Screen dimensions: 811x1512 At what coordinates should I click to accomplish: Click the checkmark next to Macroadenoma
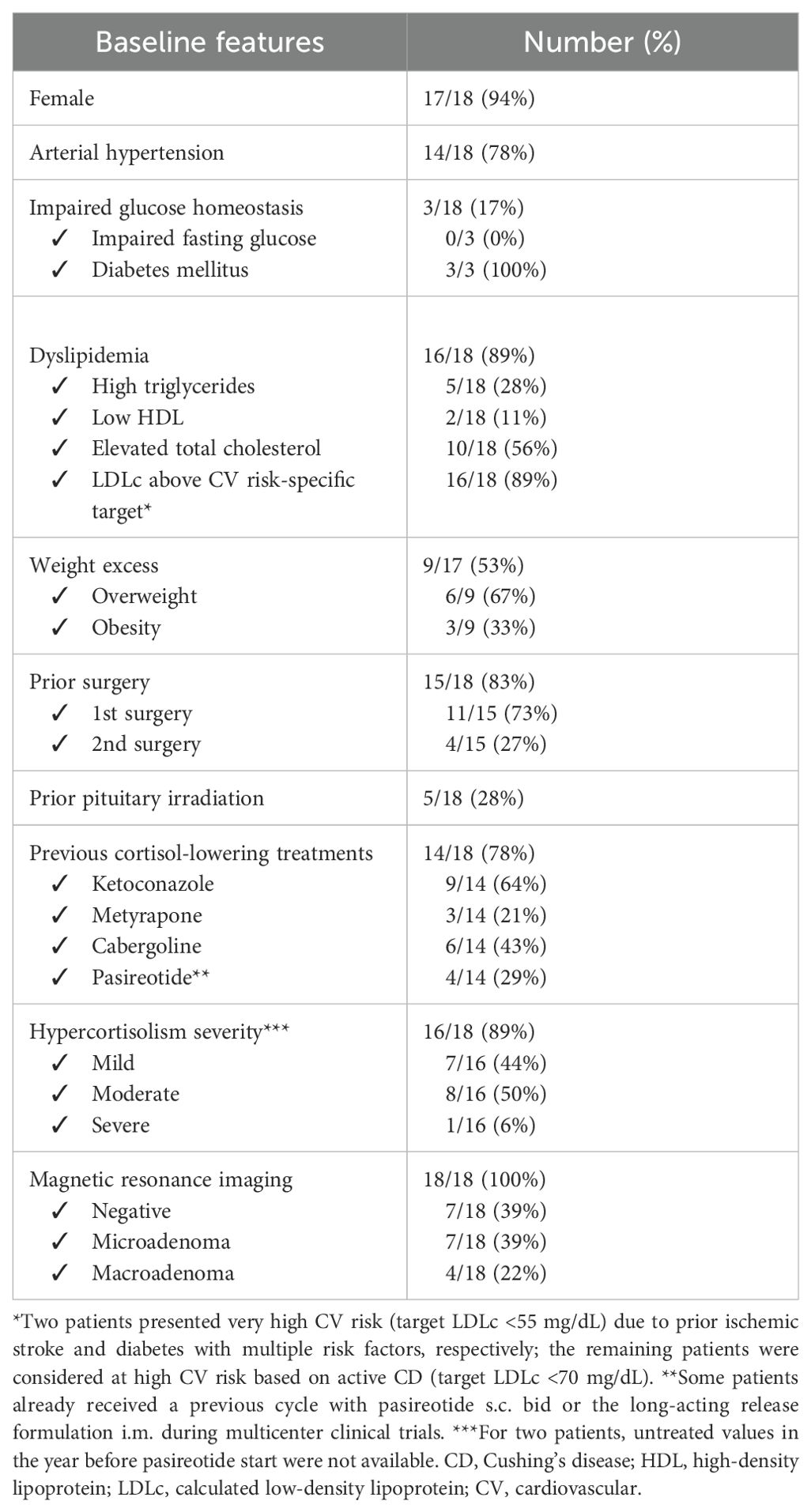[x=58, y=1273]
